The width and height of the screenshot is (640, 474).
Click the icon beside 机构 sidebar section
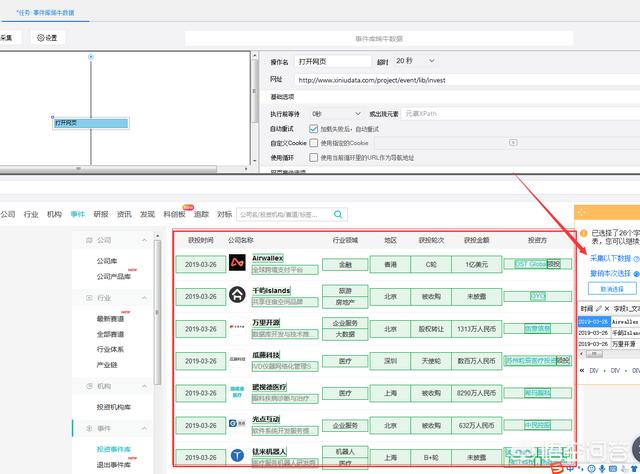pyautogui.click(x=89, y=386)
